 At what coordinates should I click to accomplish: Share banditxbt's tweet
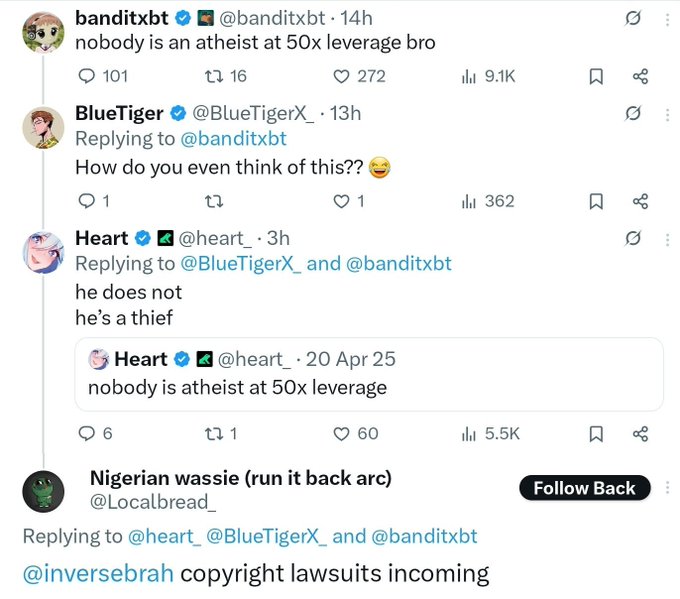641,76
